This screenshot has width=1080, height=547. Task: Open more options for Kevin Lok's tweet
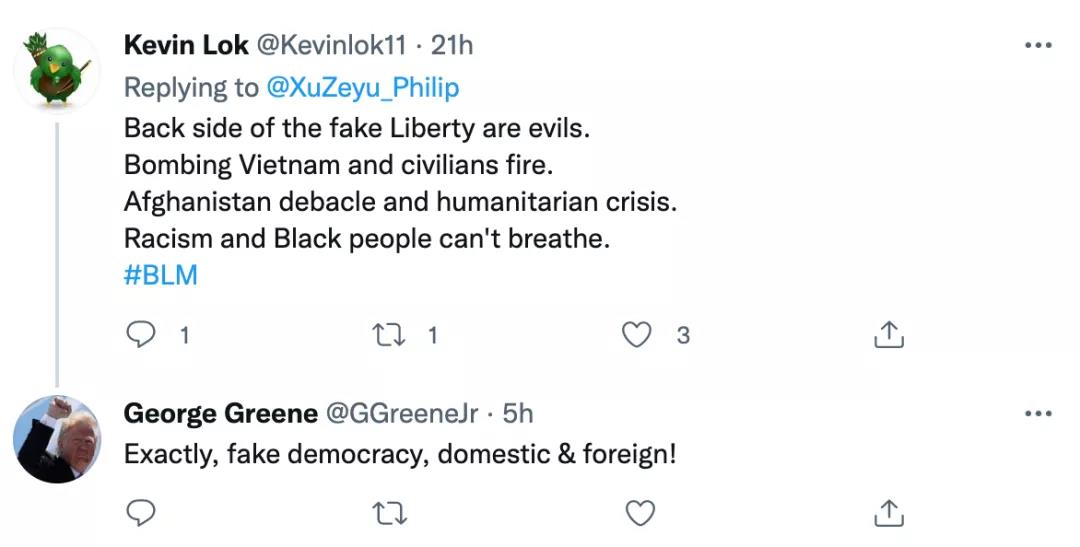pyautogui.click(x=1039, y=46)
